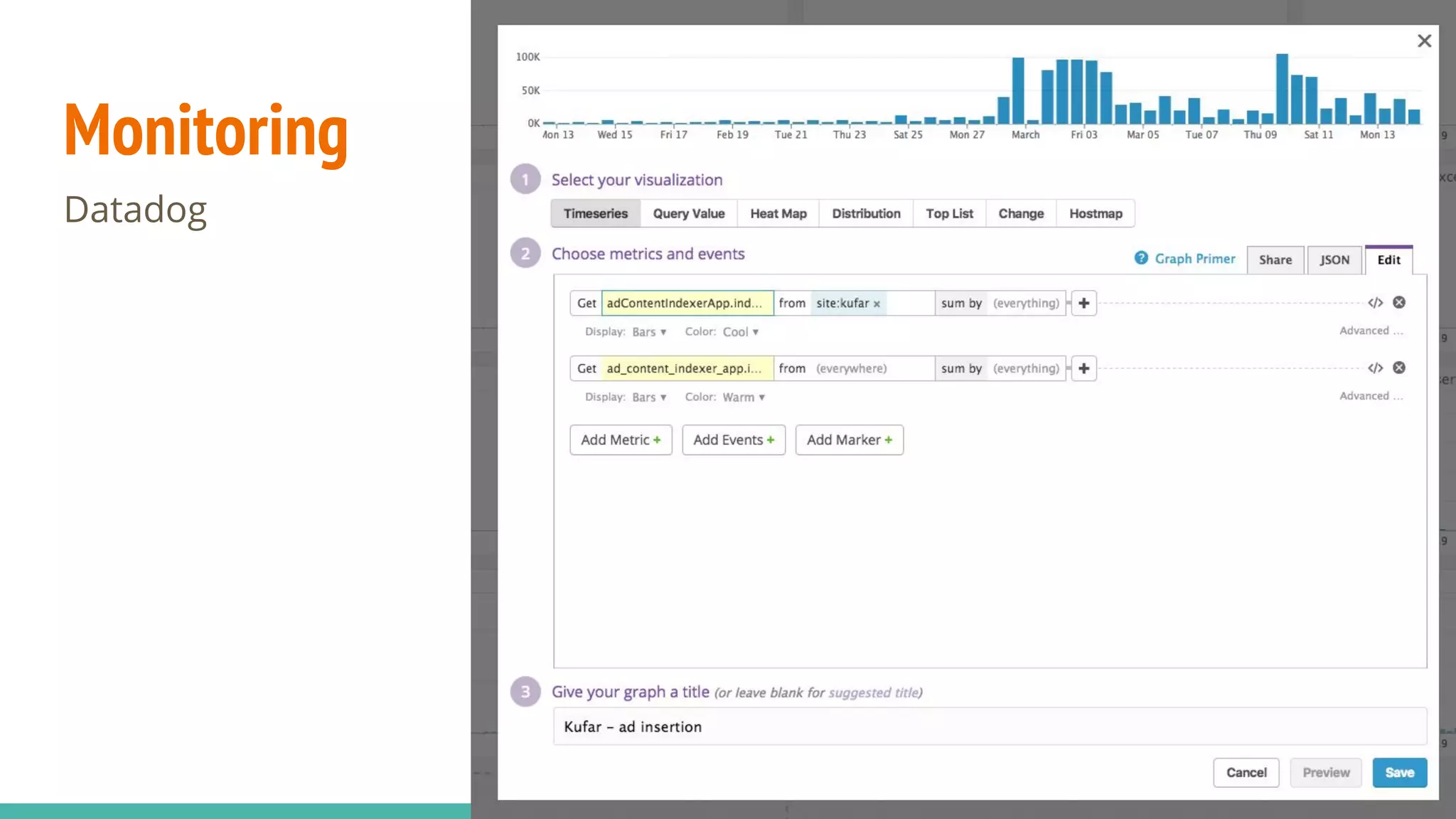
Task: Click the Add Metric button
Action: pos(621,440)
